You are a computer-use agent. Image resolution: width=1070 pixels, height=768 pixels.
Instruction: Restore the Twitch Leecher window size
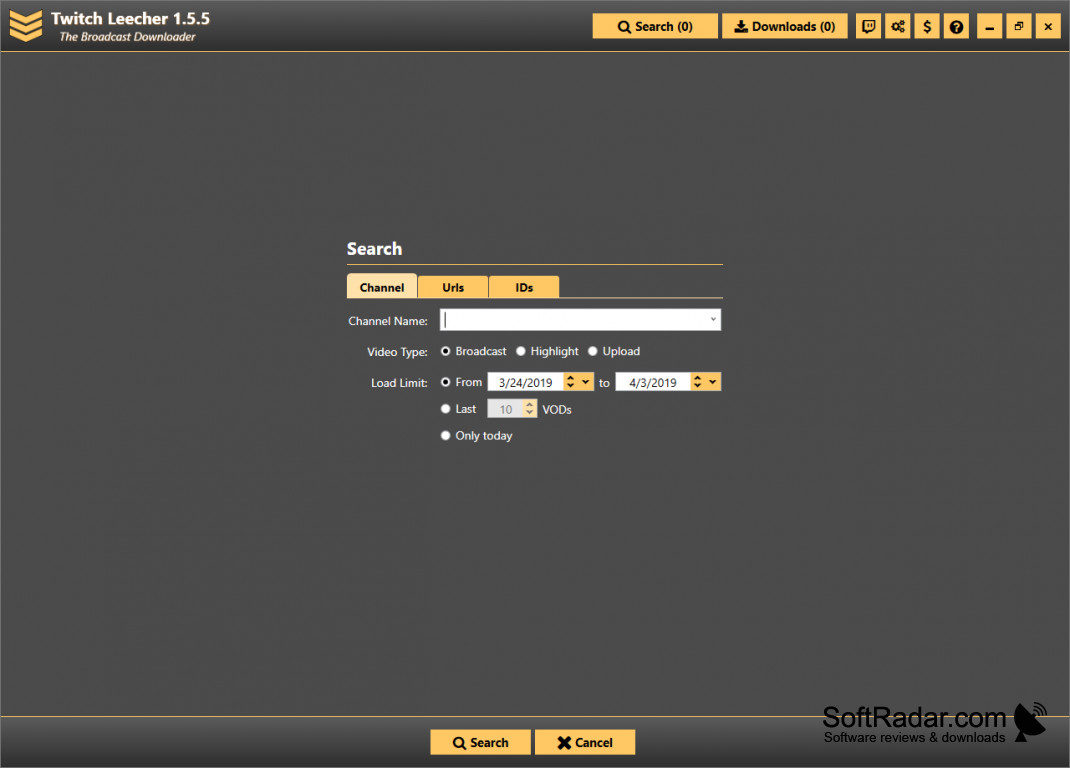pyautogui.click(x=1019, y=27)
